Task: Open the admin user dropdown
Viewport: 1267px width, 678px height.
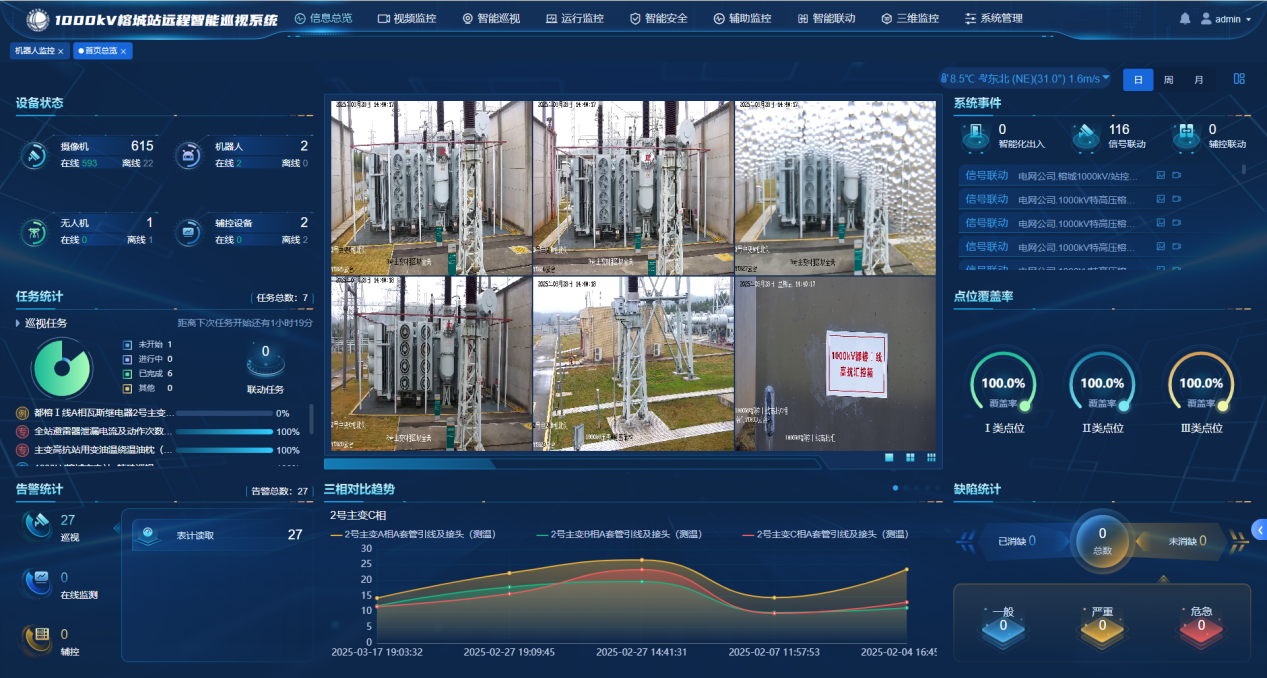Action: click(x=1226, y=19)
